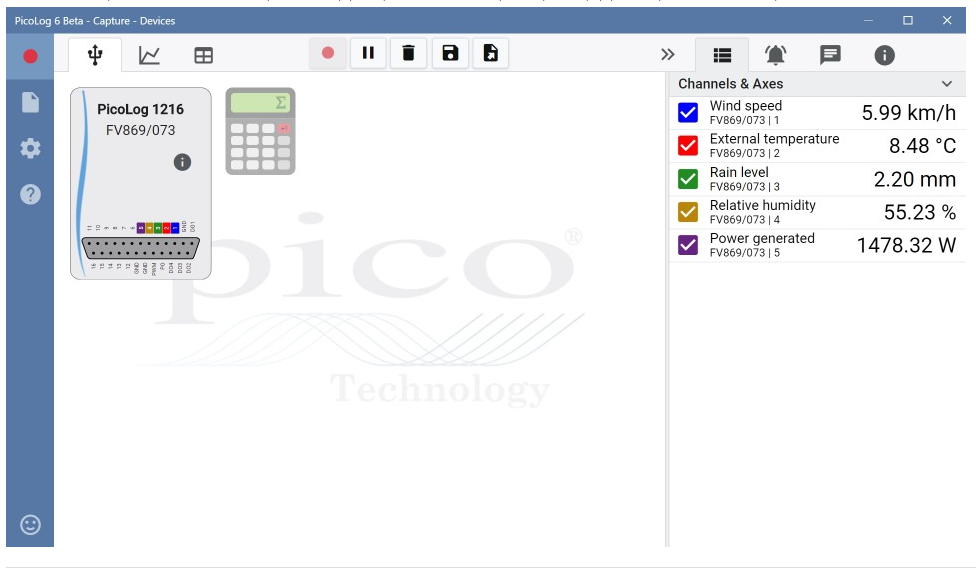Select the purple channel 5 pin on device
976x581 pixels.
(x=141, y=228)
